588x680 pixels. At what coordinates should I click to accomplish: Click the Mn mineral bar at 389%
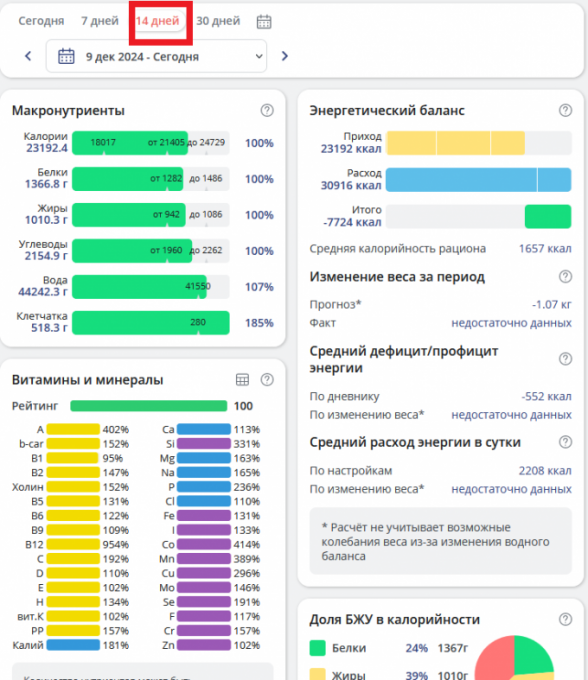(x=203, y=559)
